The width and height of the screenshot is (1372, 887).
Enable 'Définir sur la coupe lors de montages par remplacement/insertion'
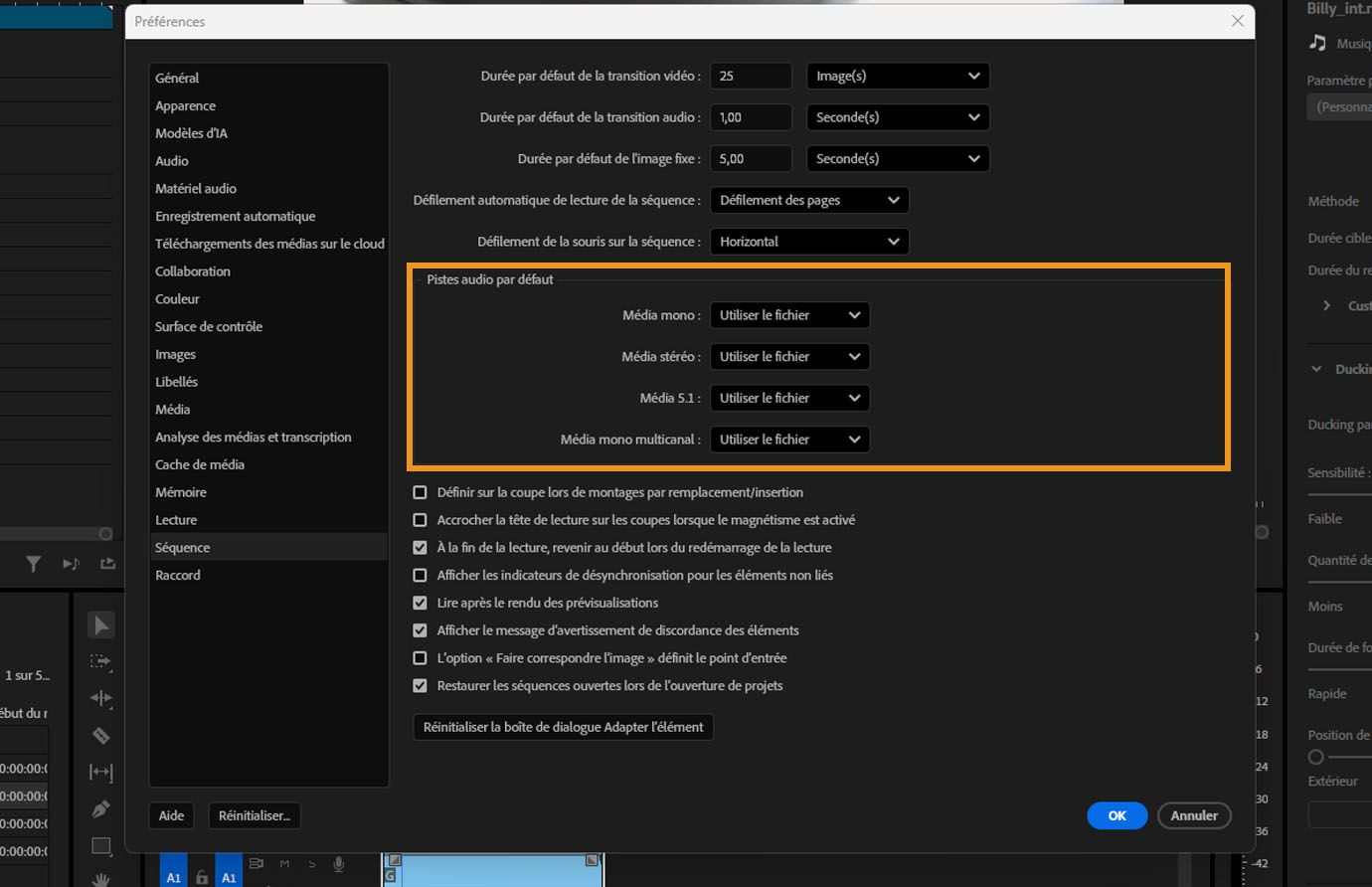point(420,491)
